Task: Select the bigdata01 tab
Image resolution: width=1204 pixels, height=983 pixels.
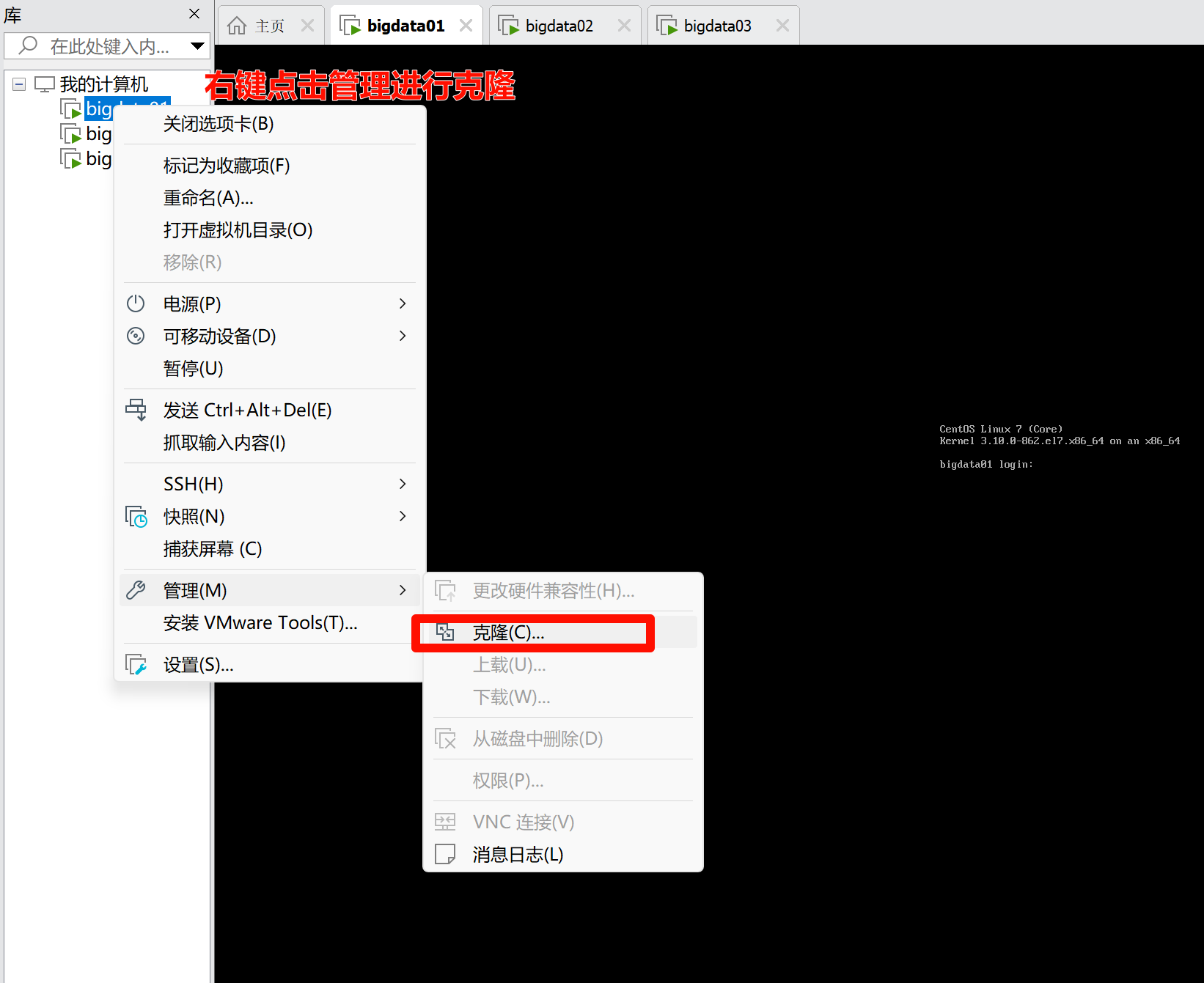Action: click(x=407, y=26)
